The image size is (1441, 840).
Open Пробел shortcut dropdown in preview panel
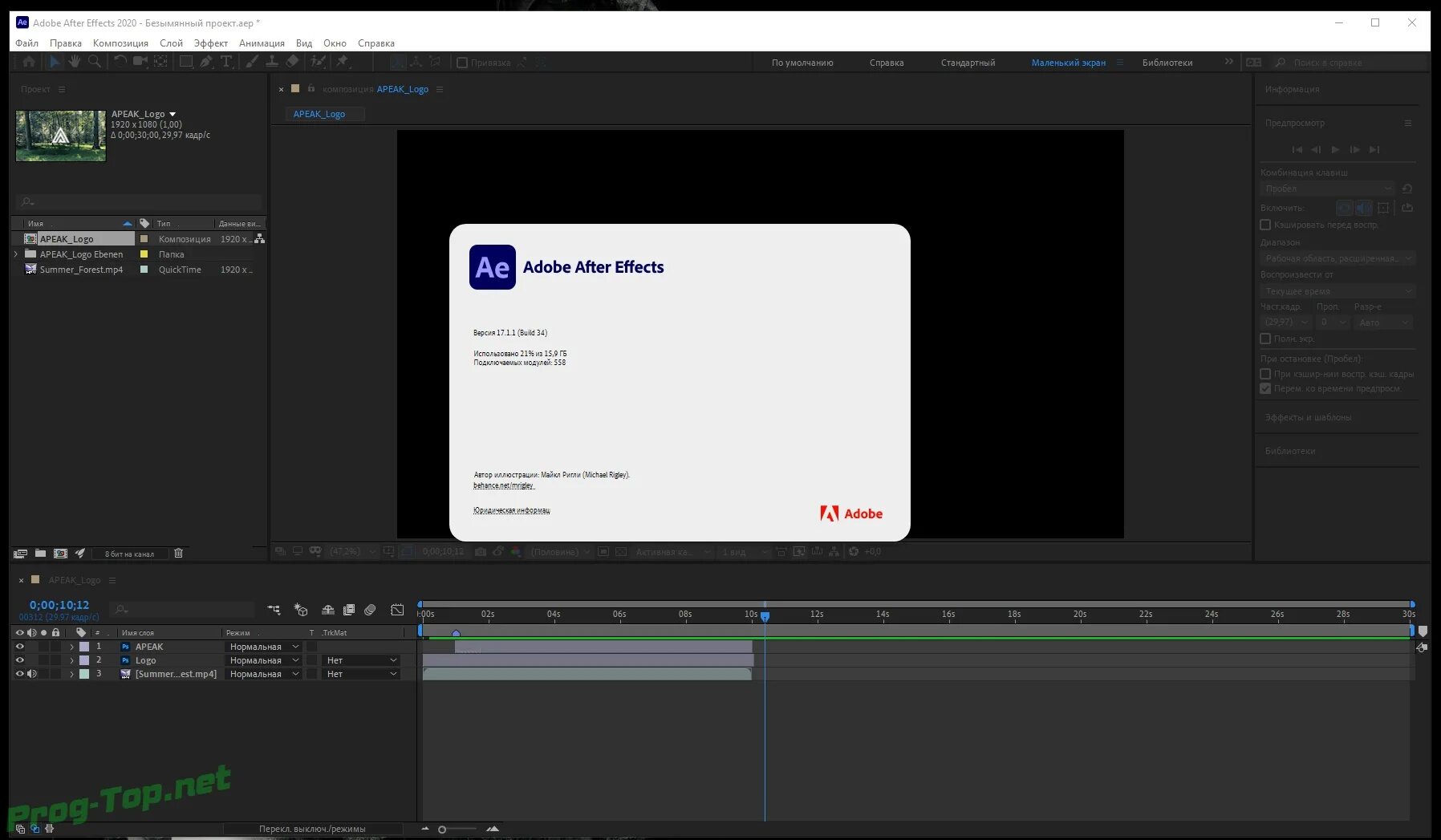1328,189
